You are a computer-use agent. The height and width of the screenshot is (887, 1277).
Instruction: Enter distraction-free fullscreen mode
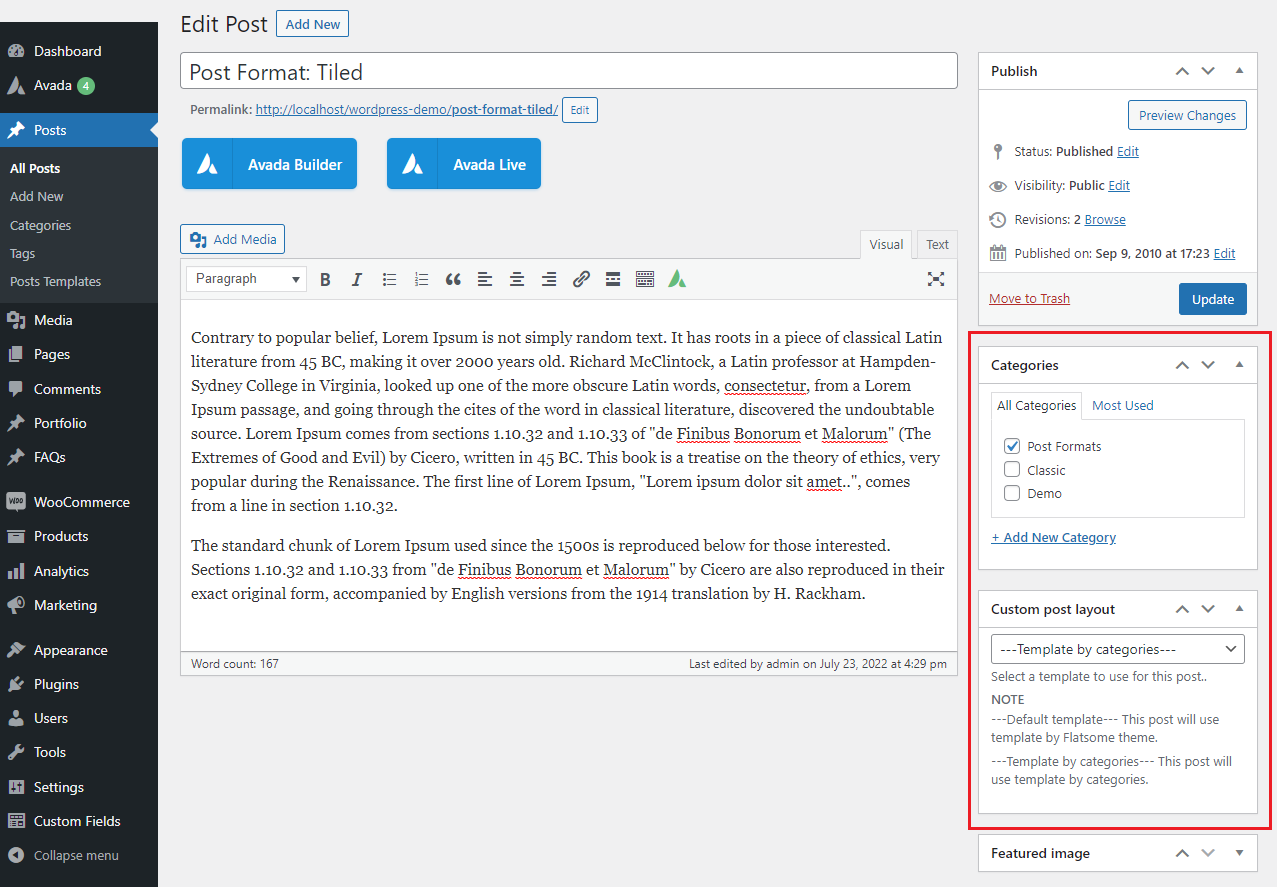pos(936,280)
